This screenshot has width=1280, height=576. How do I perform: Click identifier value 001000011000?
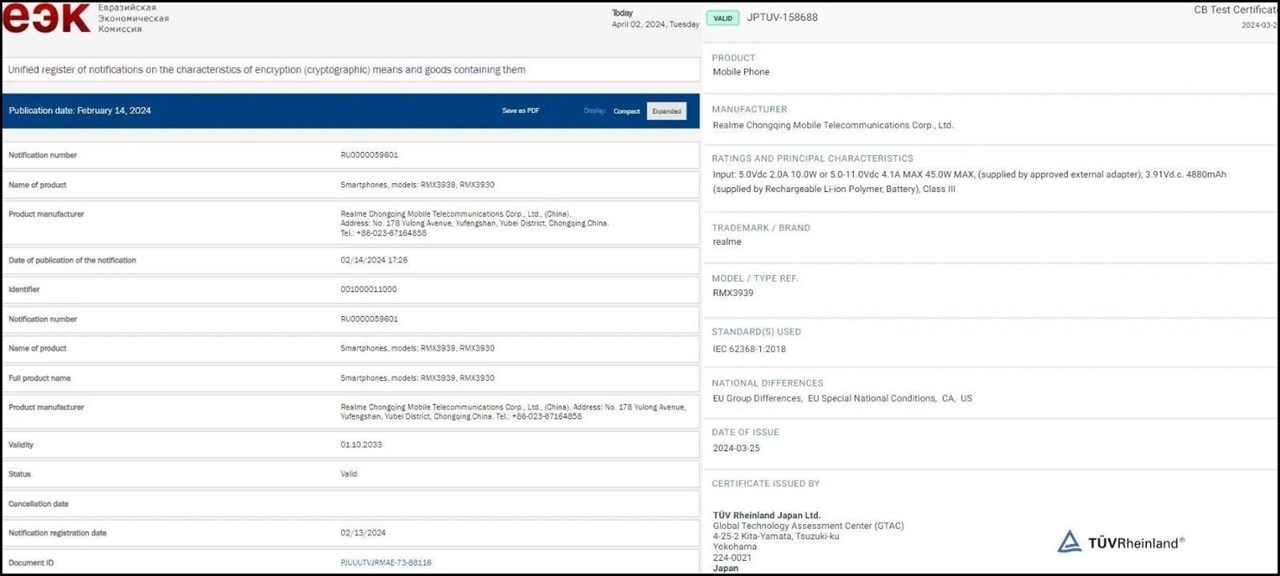368,290
